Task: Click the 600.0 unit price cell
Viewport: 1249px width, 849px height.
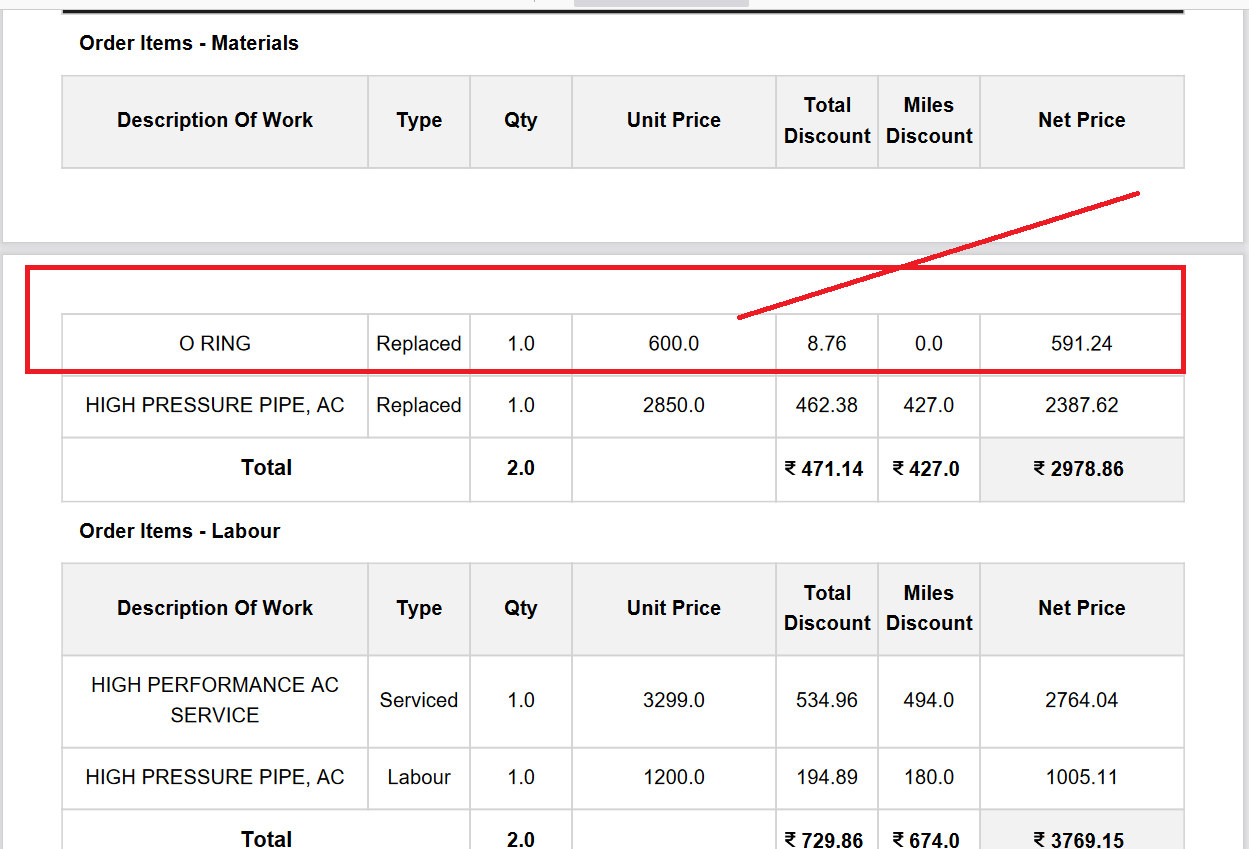Action: (x=673, y=344)
